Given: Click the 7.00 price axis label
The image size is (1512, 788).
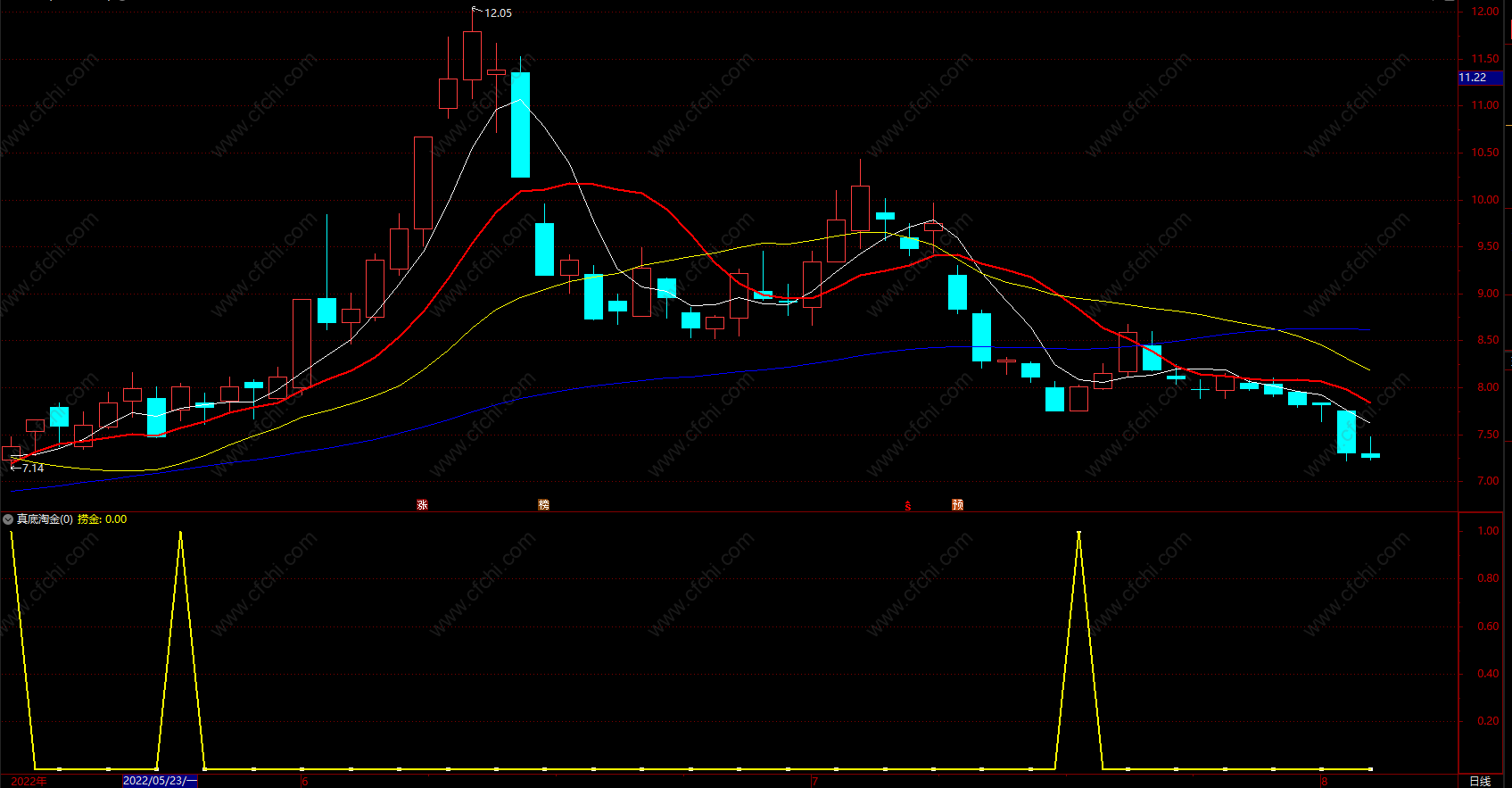Looking at the screenshot, I should tap(1487, 482).
